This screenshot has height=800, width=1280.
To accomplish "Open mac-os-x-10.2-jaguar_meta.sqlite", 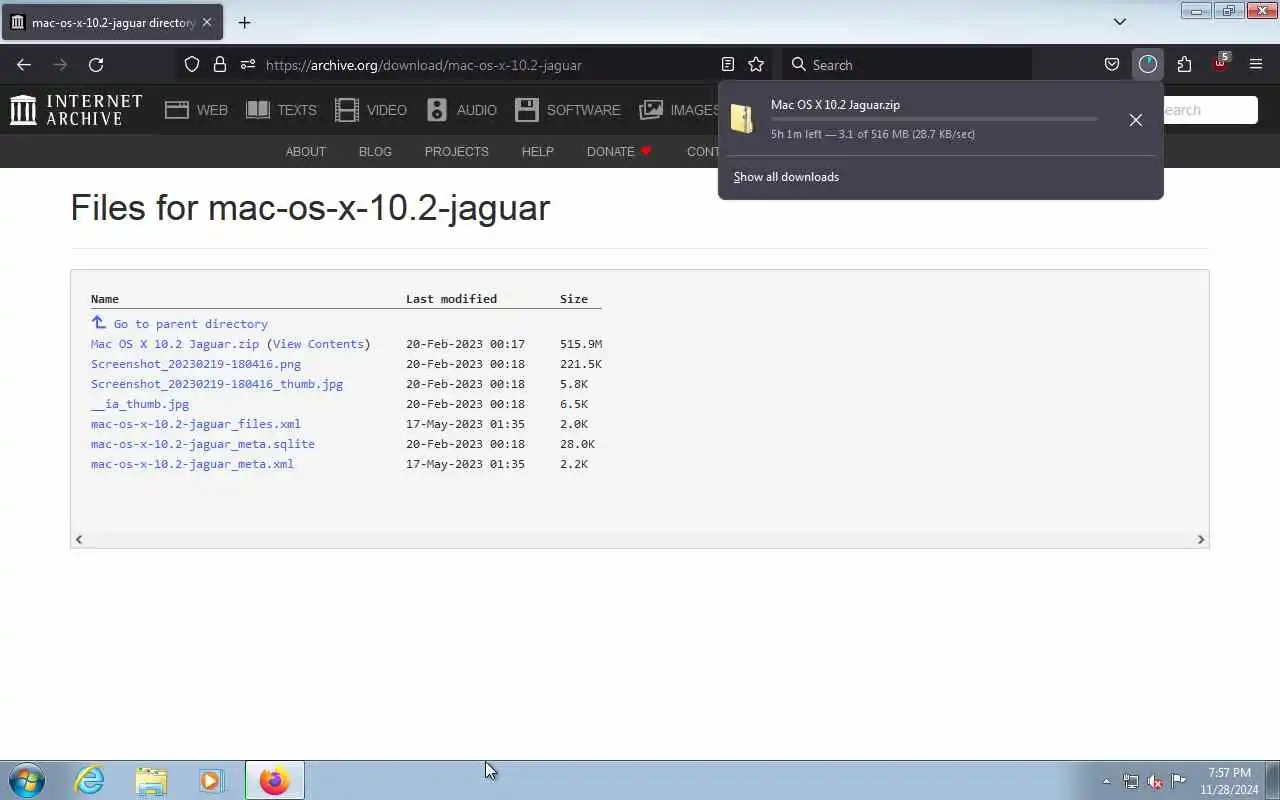I will tap(203, 444).
